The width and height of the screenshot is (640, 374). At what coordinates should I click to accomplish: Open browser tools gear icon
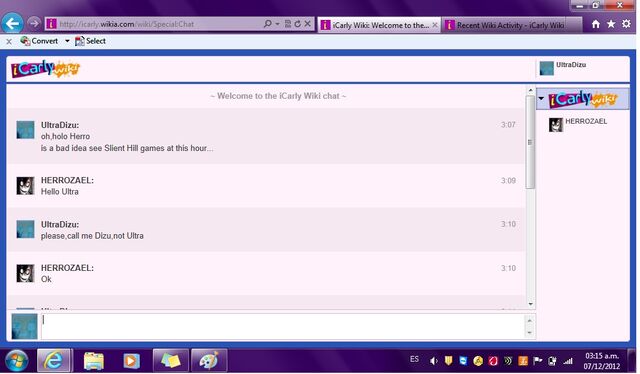tap(626, 24)
